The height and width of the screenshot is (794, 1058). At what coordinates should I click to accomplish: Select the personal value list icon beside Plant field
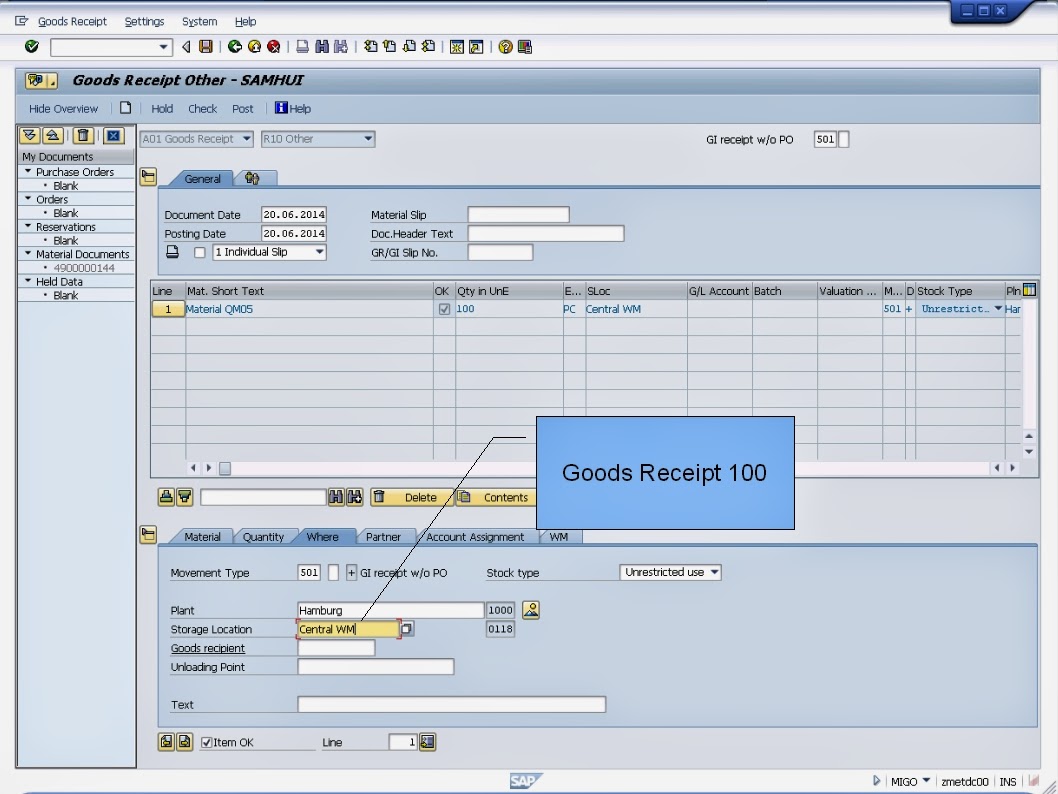point(531,610)
